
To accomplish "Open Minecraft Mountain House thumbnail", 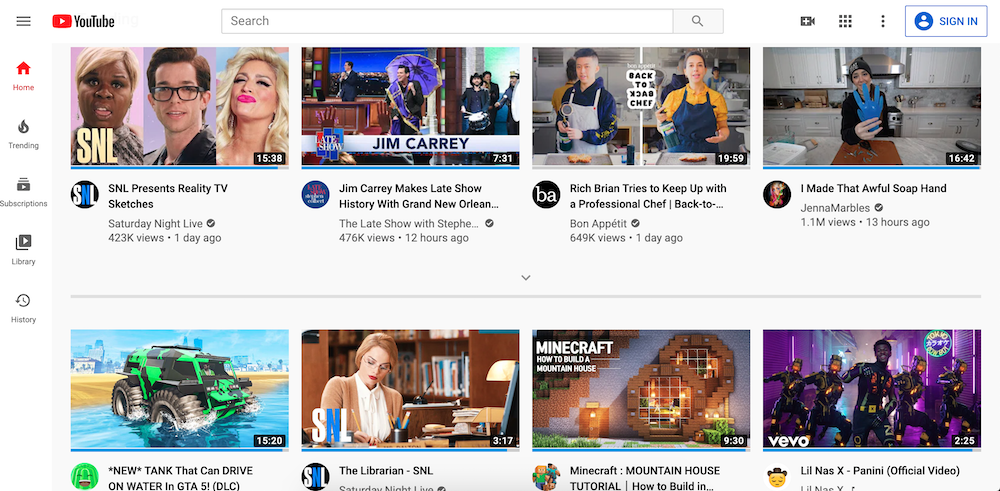I will point(642,389).
